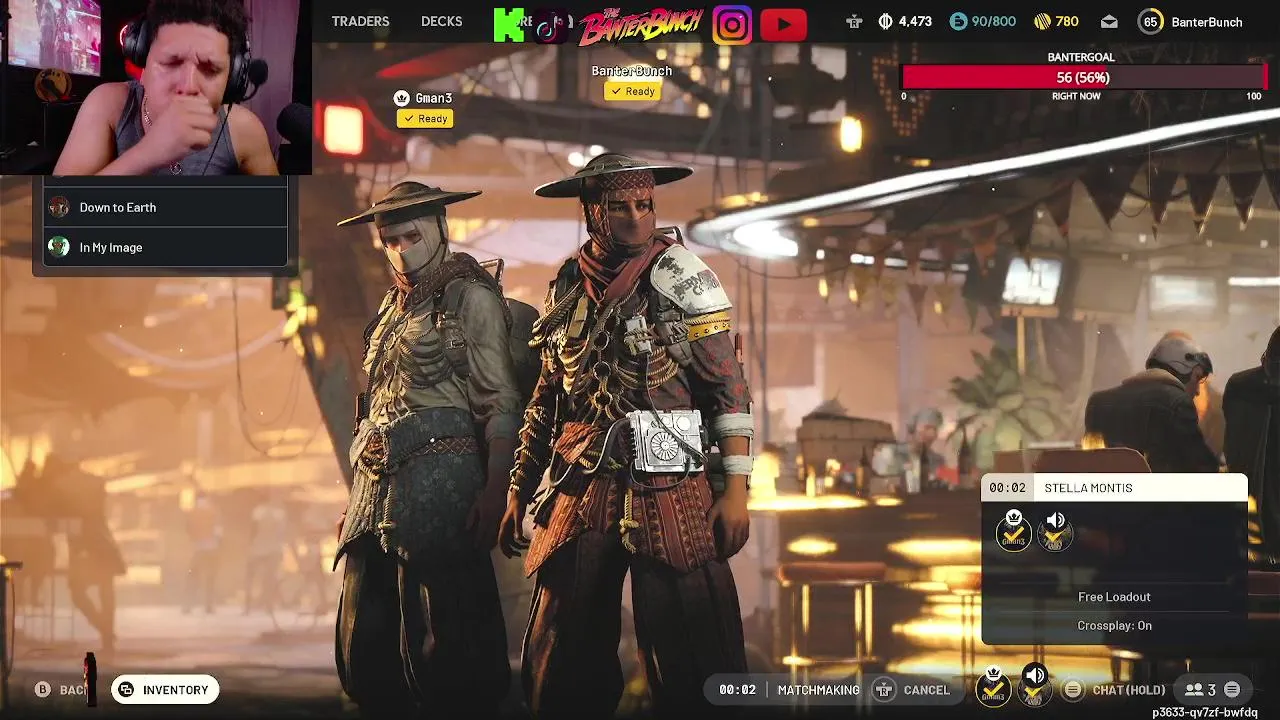The width and height of the screenshot is (1280, 720).
Task: Click Gman3 avatar in the squad panel
Action: click(x=1014, y=530)
